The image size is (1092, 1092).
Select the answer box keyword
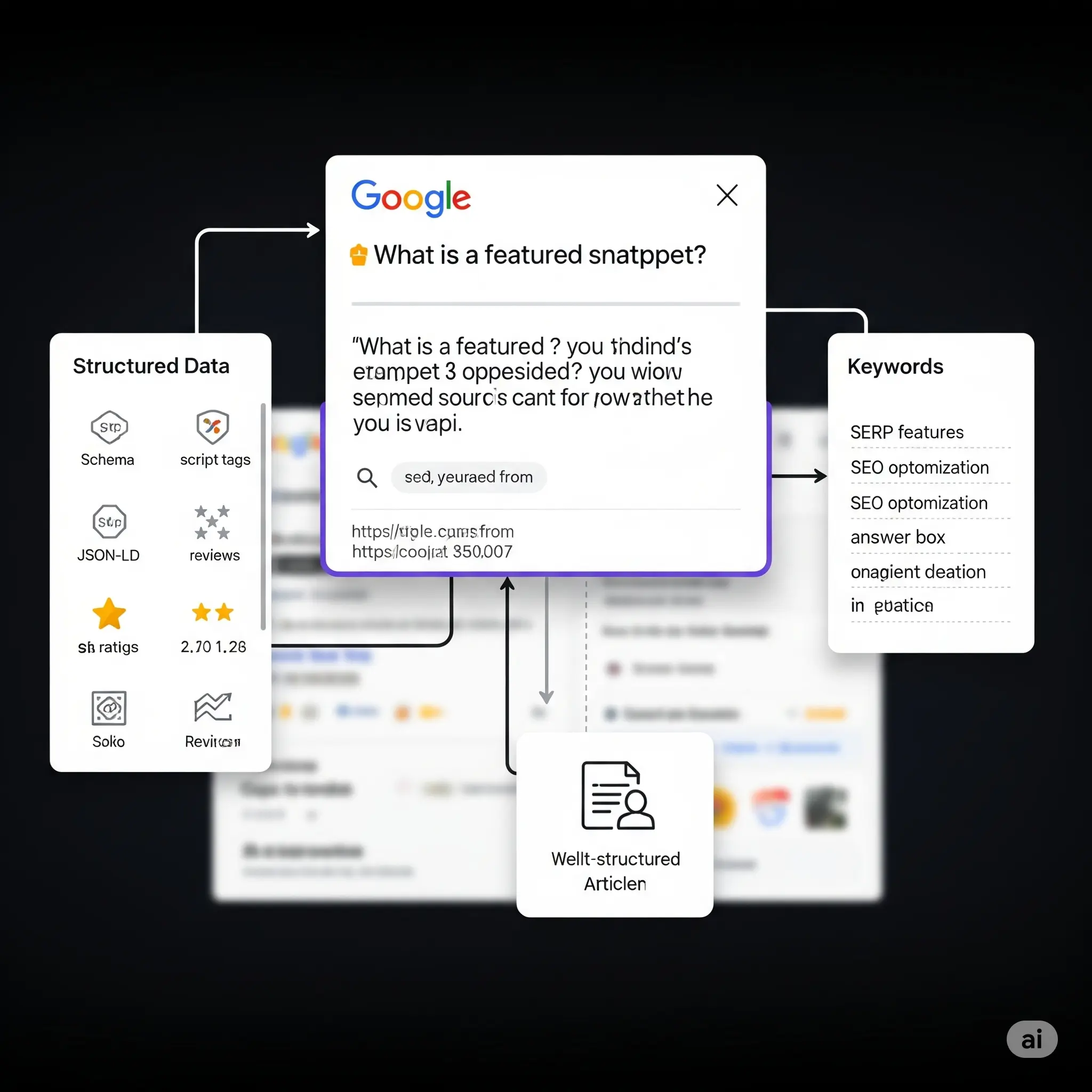pyautogui.click(x=897, y=537)
